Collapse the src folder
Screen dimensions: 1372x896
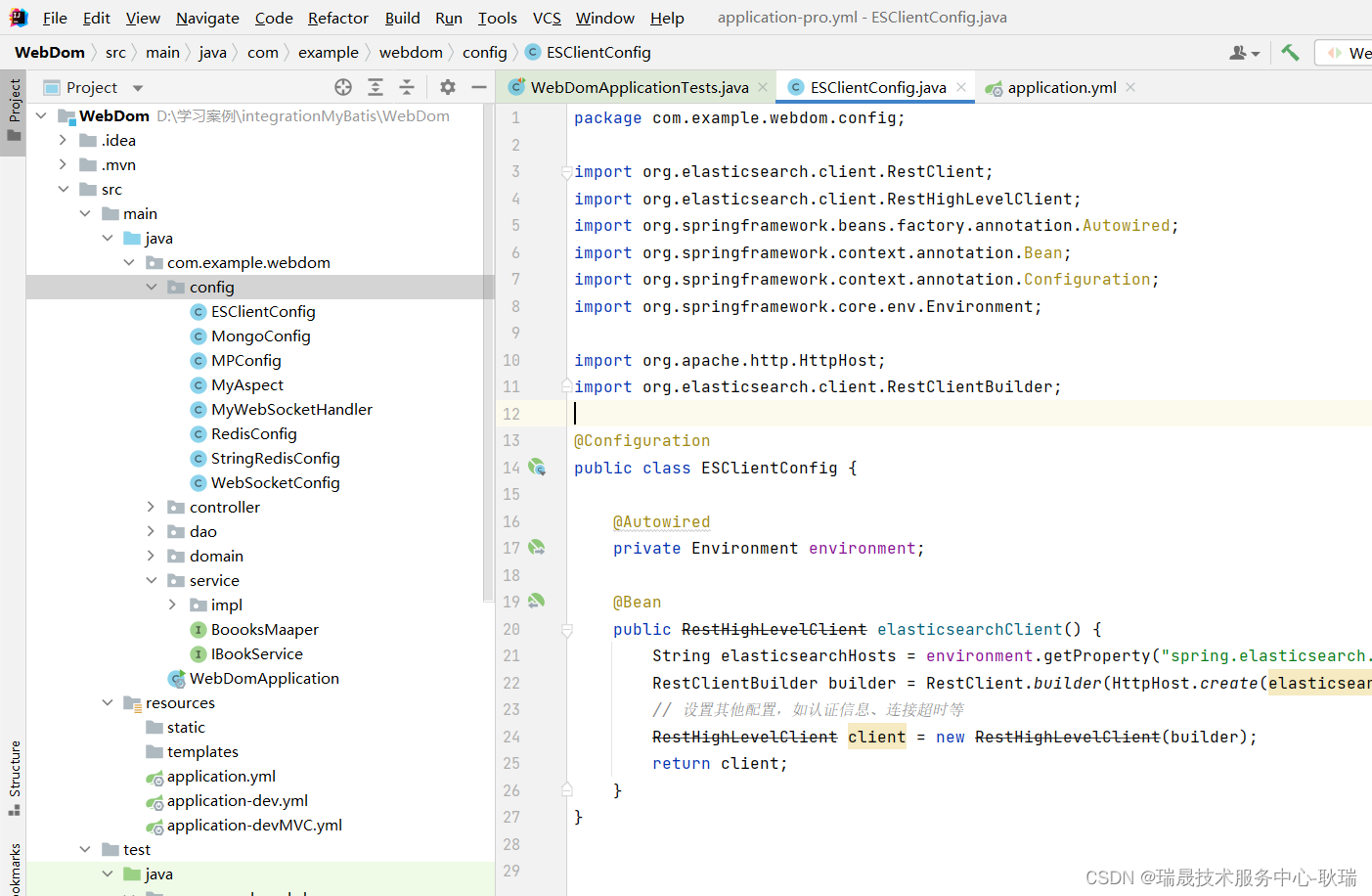(63, 189)
